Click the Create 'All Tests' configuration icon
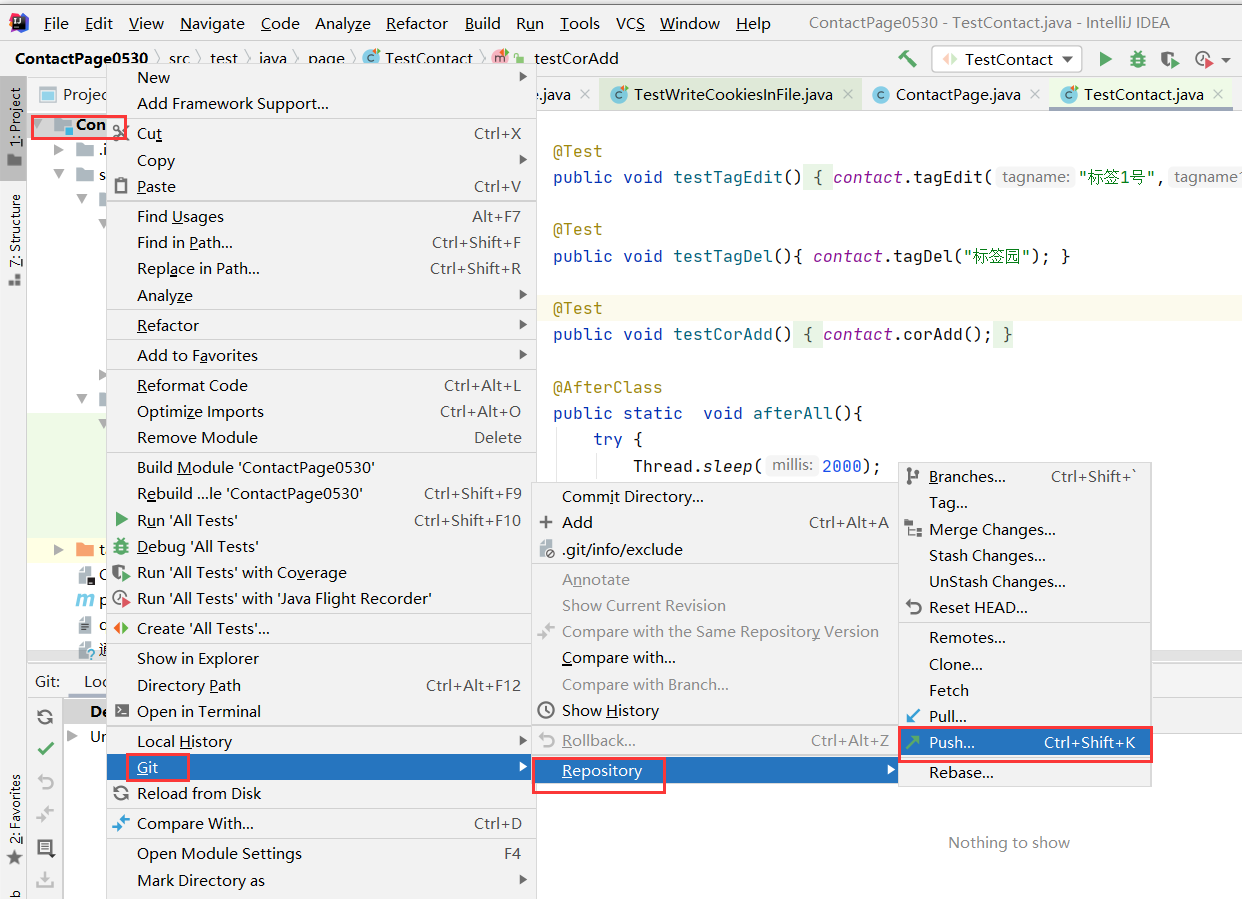The width and height of the screenshot is (1242, 899). point(121,628)
